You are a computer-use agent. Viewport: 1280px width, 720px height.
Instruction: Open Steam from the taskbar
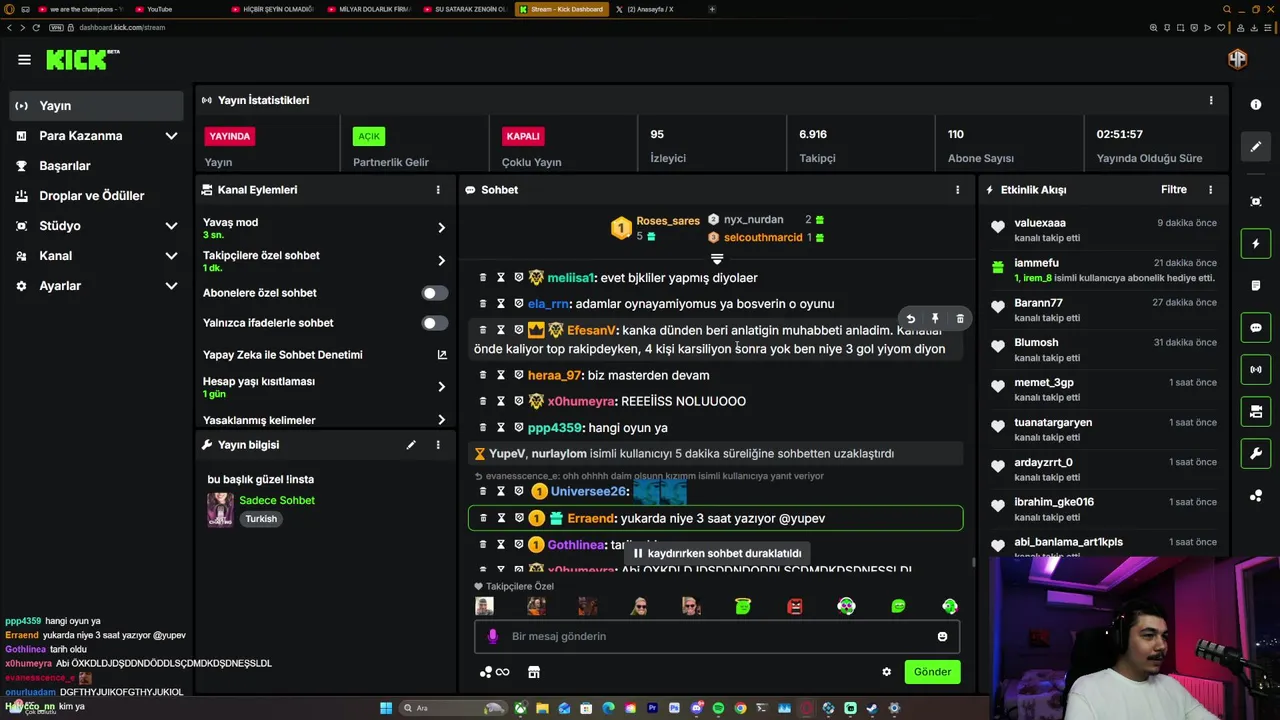pyautogui.click(x=872, y=708)
